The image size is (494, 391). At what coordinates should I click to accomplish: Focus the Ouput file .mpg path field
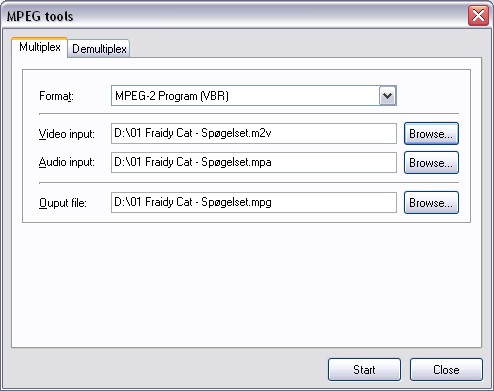pyautogui.click(x=254, y=202)
